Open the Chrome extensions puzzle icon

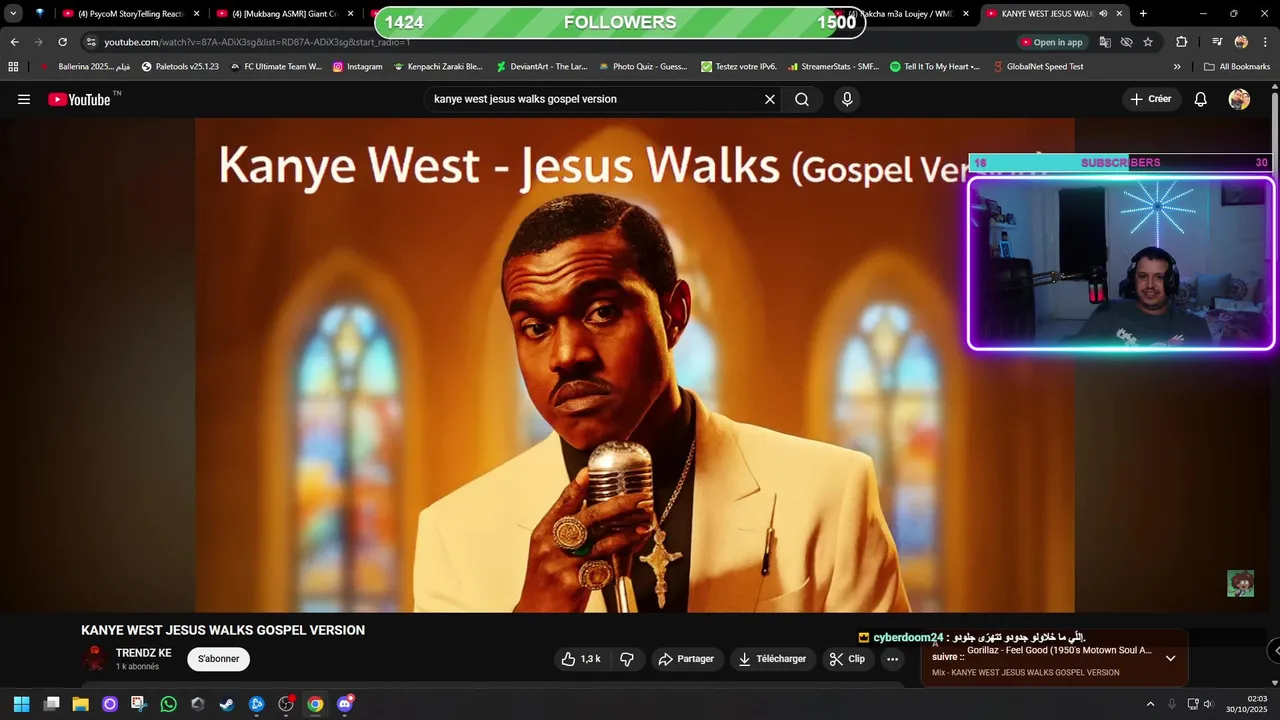(1182, 42)
